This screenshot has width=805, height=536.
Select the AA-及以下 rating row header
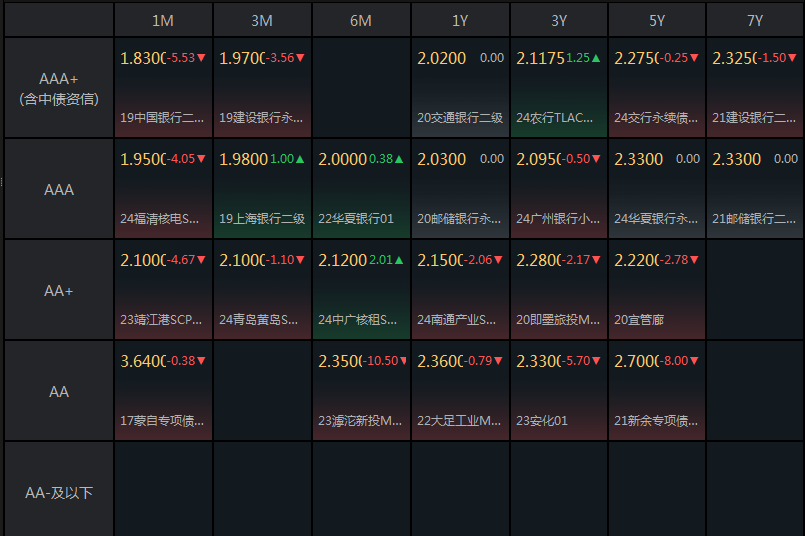pyautogui.click(x=59, y=493)
